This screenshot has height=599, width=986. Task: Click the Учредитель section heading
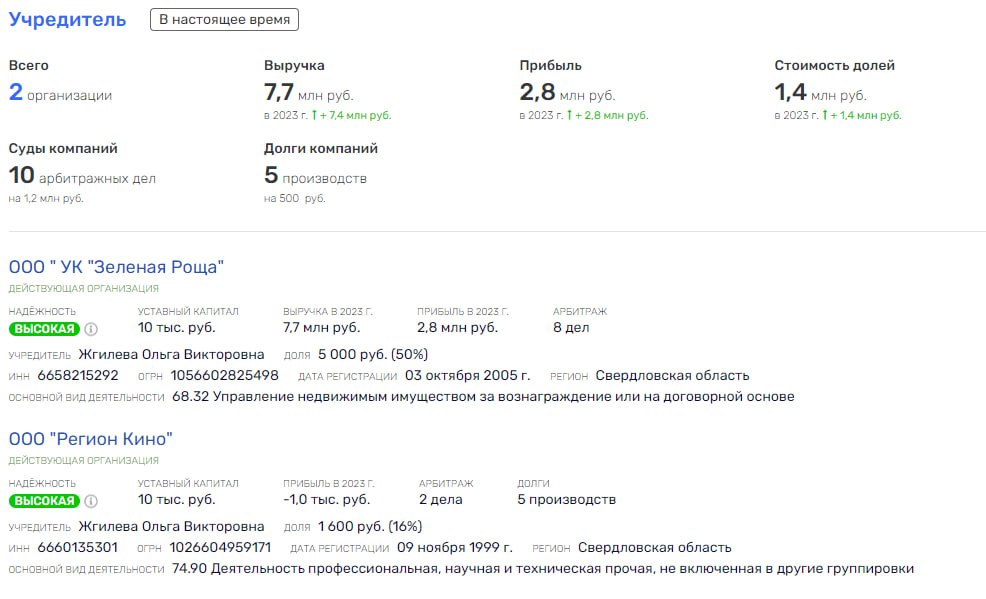[67, 19]
